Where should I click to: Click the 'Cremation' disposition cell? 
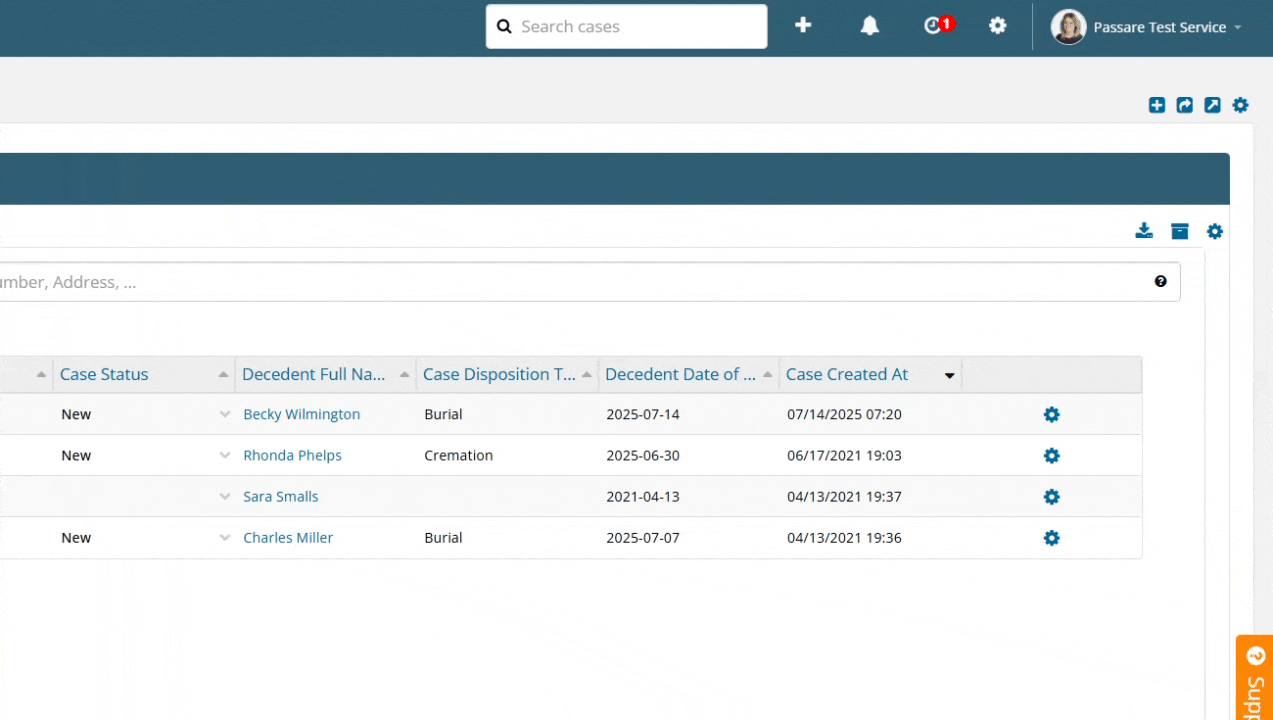point(459,455)
